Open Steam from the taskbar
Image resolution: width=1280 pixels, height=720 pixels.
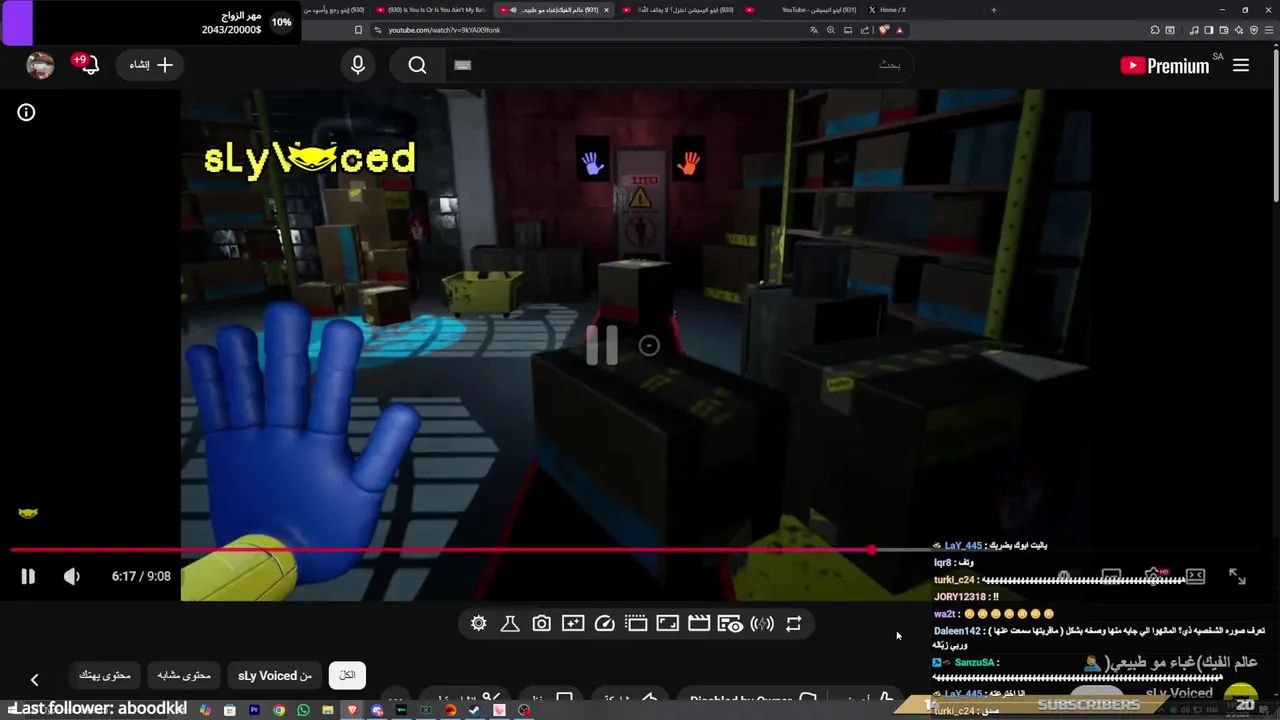475,710
